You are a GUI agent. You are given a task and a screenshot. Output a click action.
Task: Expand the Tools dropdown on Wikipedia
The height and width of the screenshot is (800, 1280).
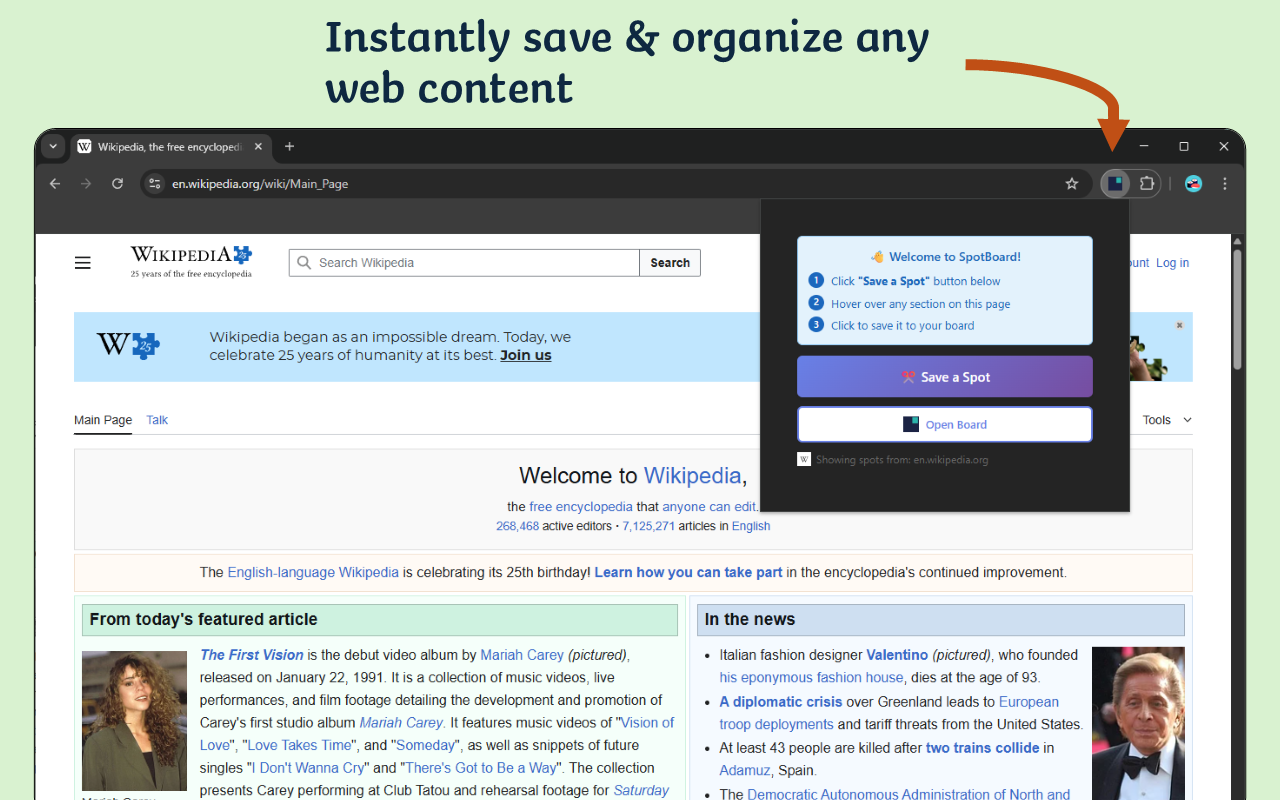point(1167,420)
